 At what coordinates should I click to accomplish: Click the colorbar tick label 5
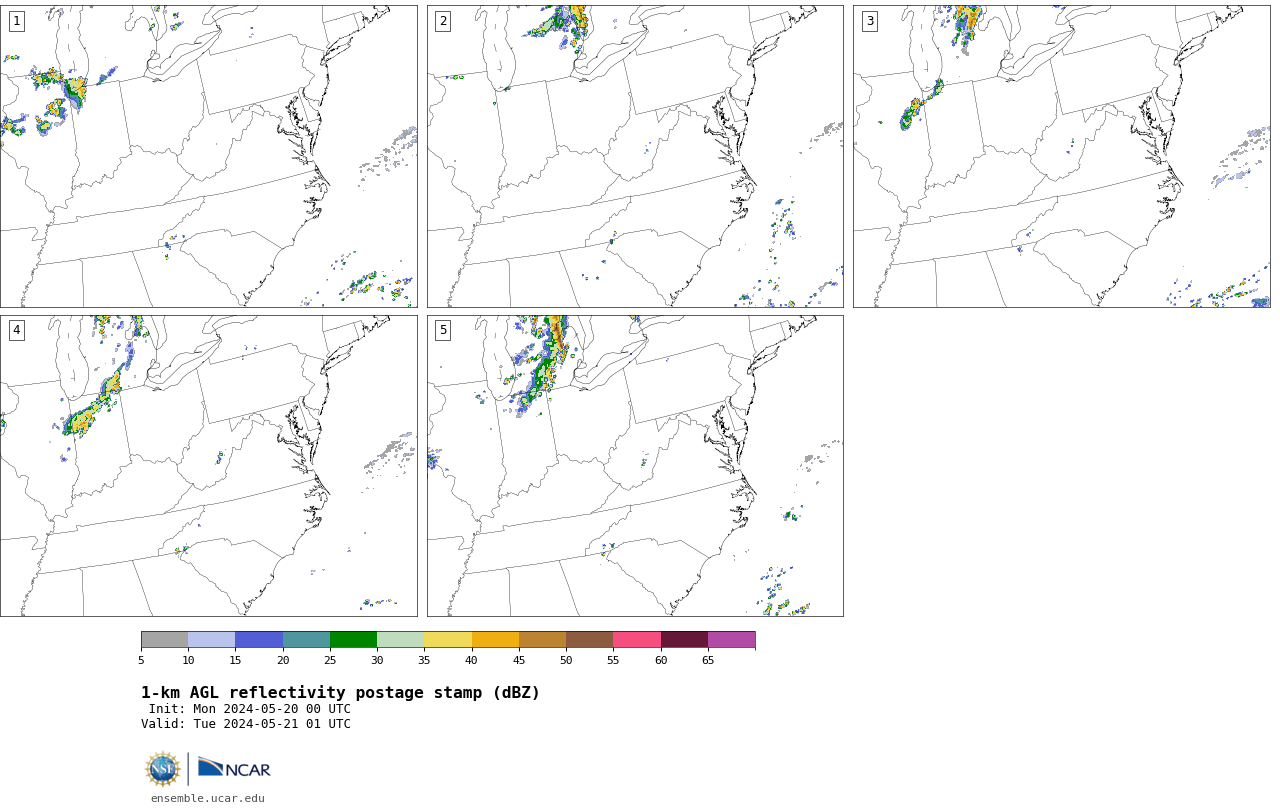(x=141, y=660)
